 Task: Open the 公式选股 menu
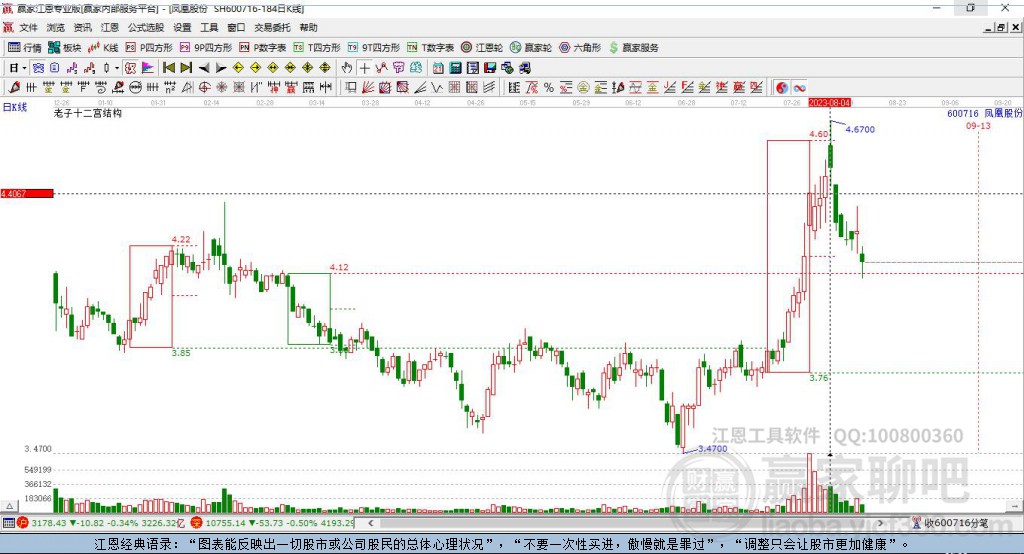click(146, 27)
